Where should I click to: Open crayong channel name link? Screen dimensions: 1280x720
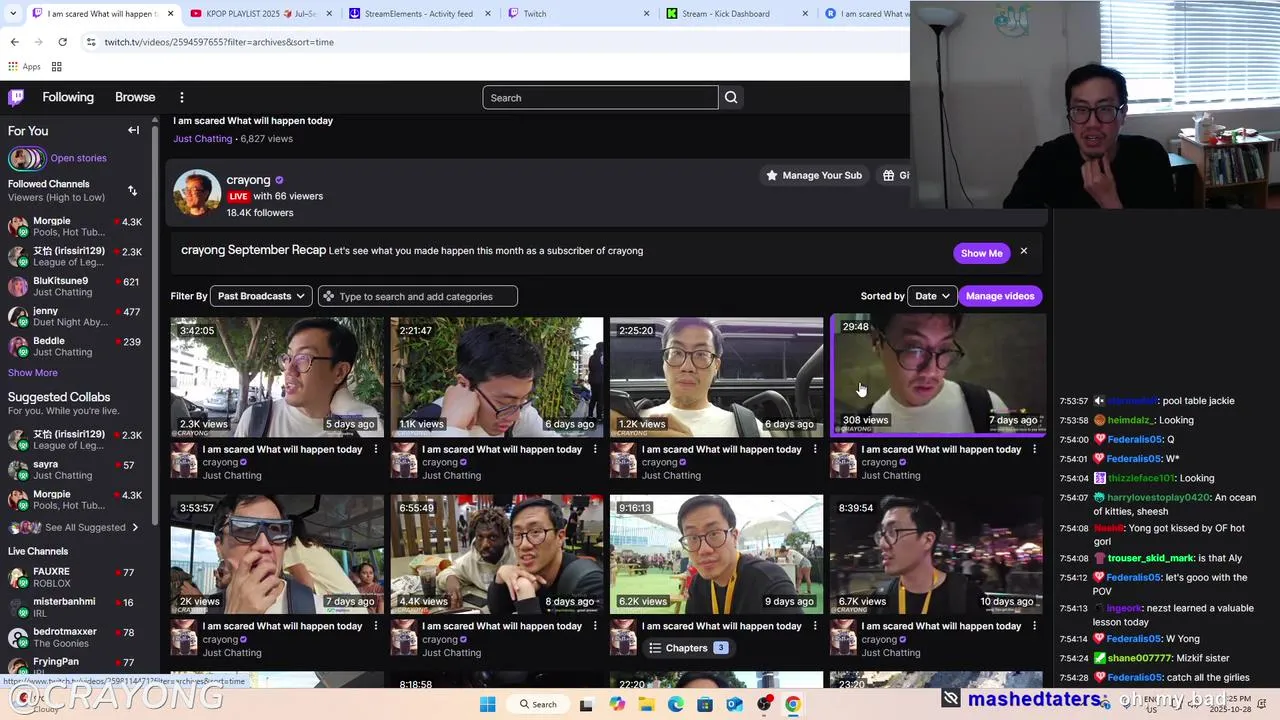(x=248, y=180)
